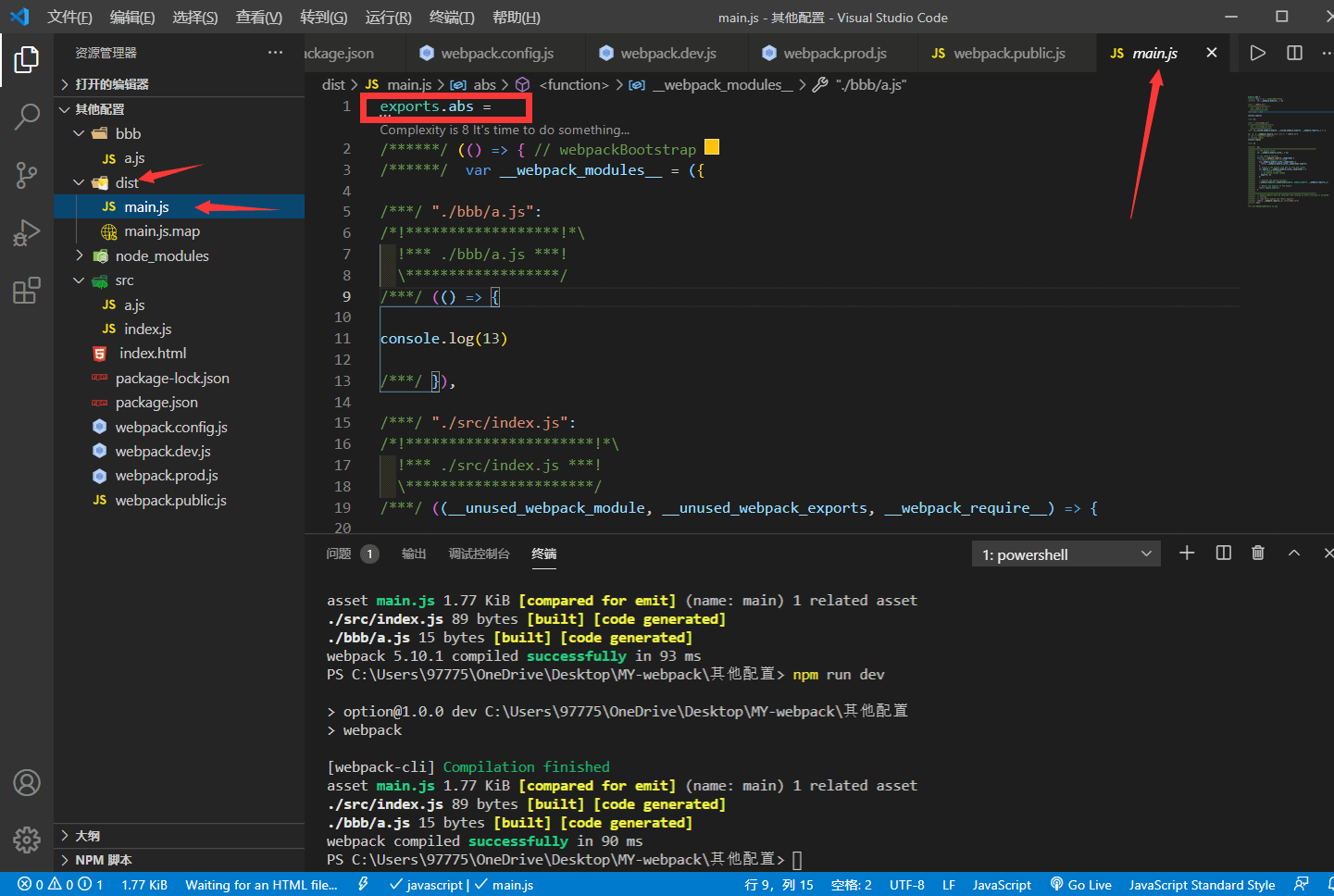
Task: Run the file with the play icon
Action: (1257, 53)
